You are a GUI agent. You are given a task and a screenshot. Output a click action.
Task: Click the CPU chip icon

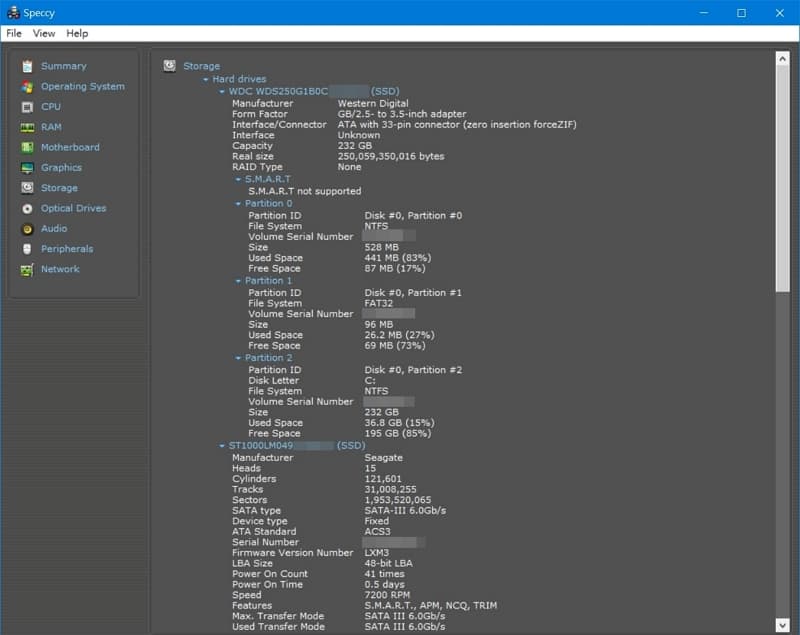[x=28, y=107]
